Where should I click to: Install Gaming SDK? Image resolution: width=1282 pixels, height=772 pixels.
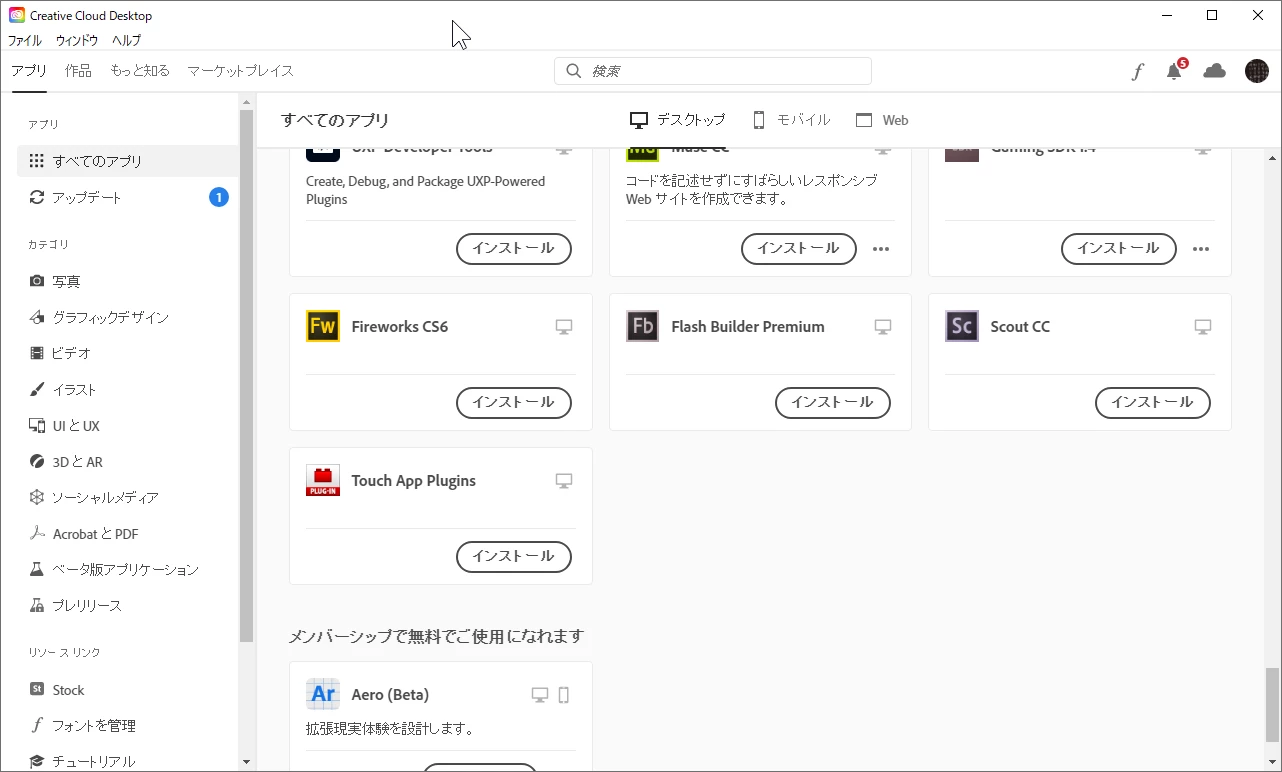click(x=1119, y=249)
